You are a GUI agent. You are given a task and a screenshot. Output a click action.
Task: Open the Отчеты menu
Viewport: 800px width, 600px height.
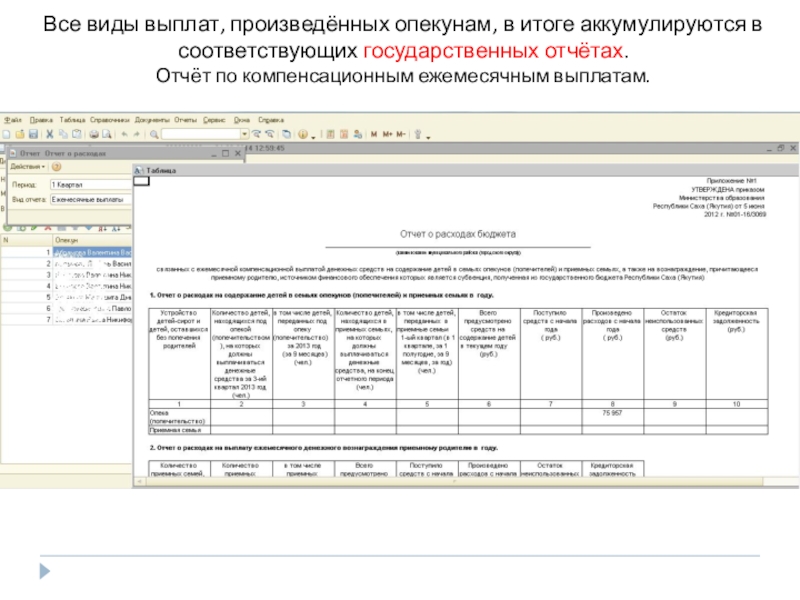pos(186,120)
